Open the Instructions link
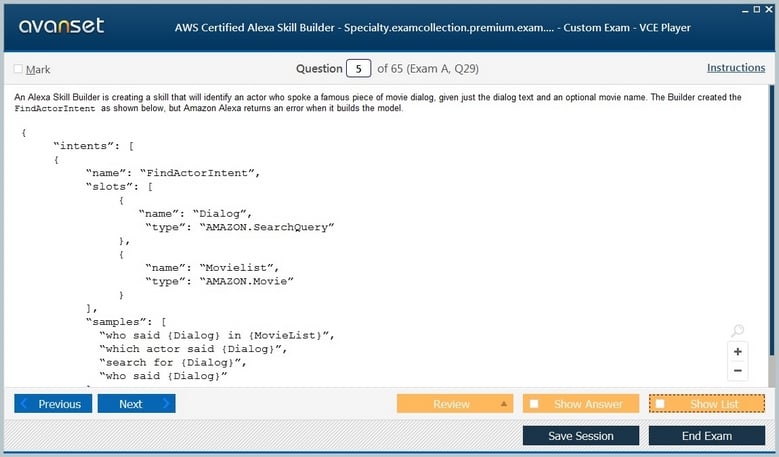The height and width of the screenshot is (457, 779). tap(735, 68)
